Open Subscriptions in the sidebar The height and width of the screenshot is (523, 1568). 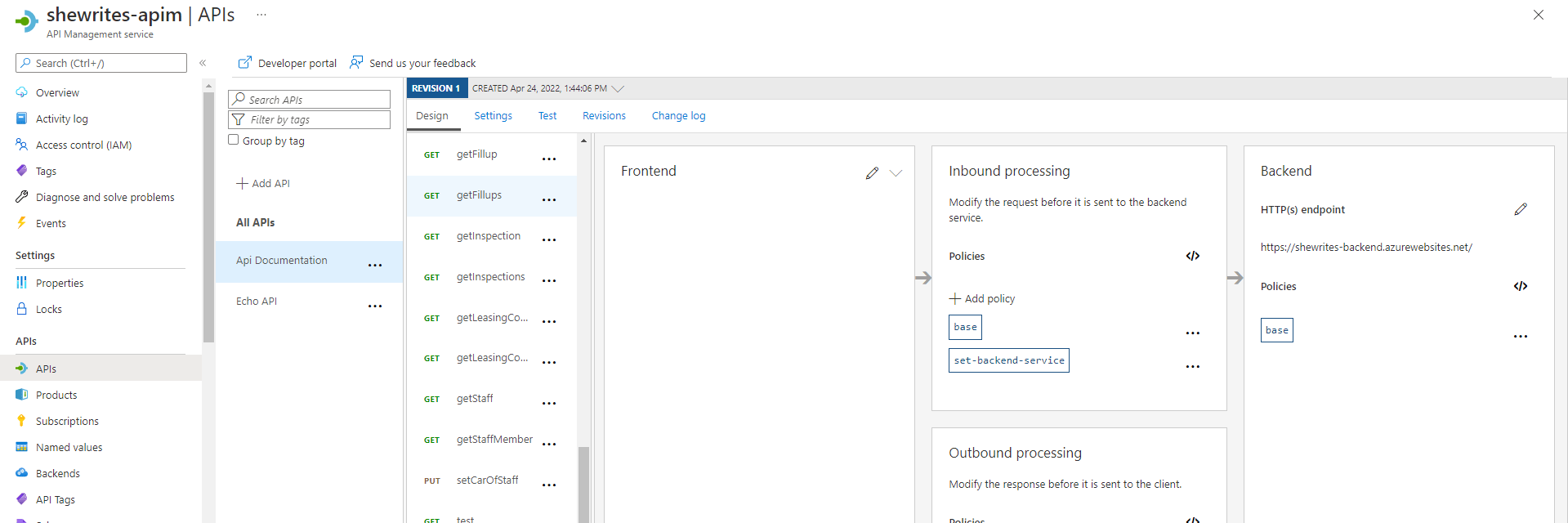(67, 421)
